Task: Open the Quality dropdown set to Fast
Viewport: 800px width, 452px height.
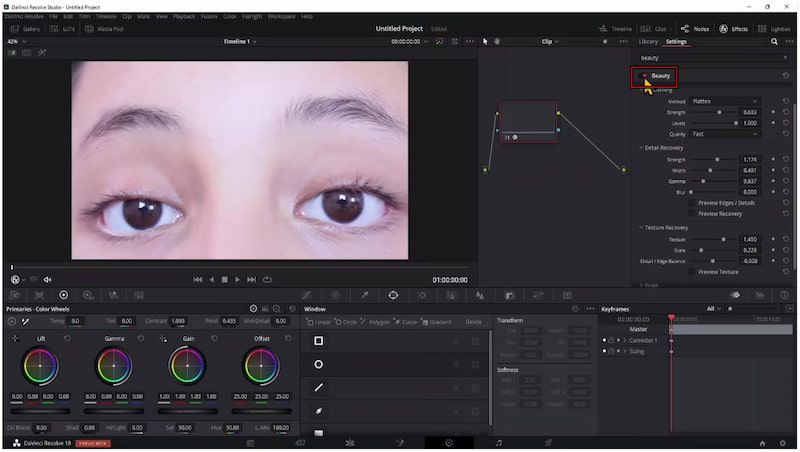Action: (x=726, y=134)
